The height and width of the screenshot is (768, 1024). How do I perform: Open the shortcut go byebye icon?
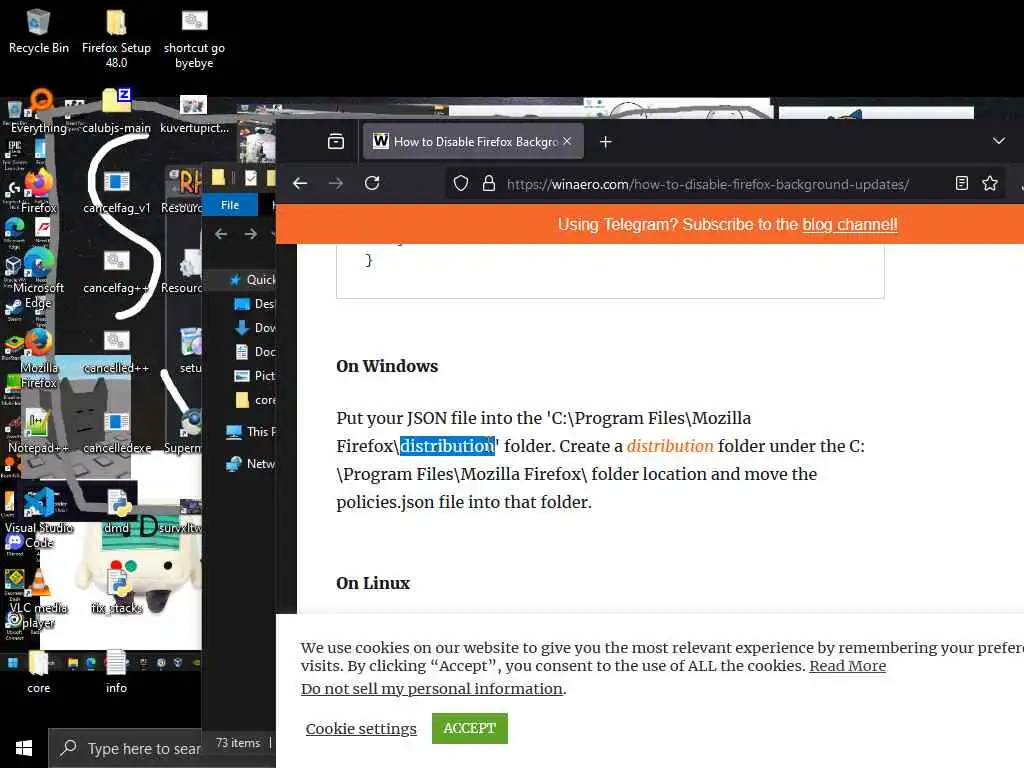pyautogui.click(x=194, y=38)
